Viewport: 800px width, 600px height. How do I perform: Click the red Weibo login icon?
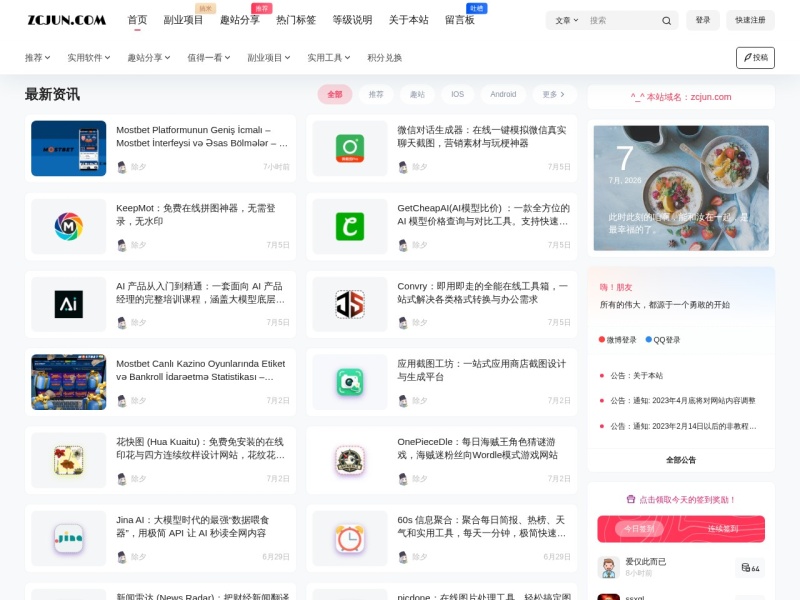pos(602,339)
